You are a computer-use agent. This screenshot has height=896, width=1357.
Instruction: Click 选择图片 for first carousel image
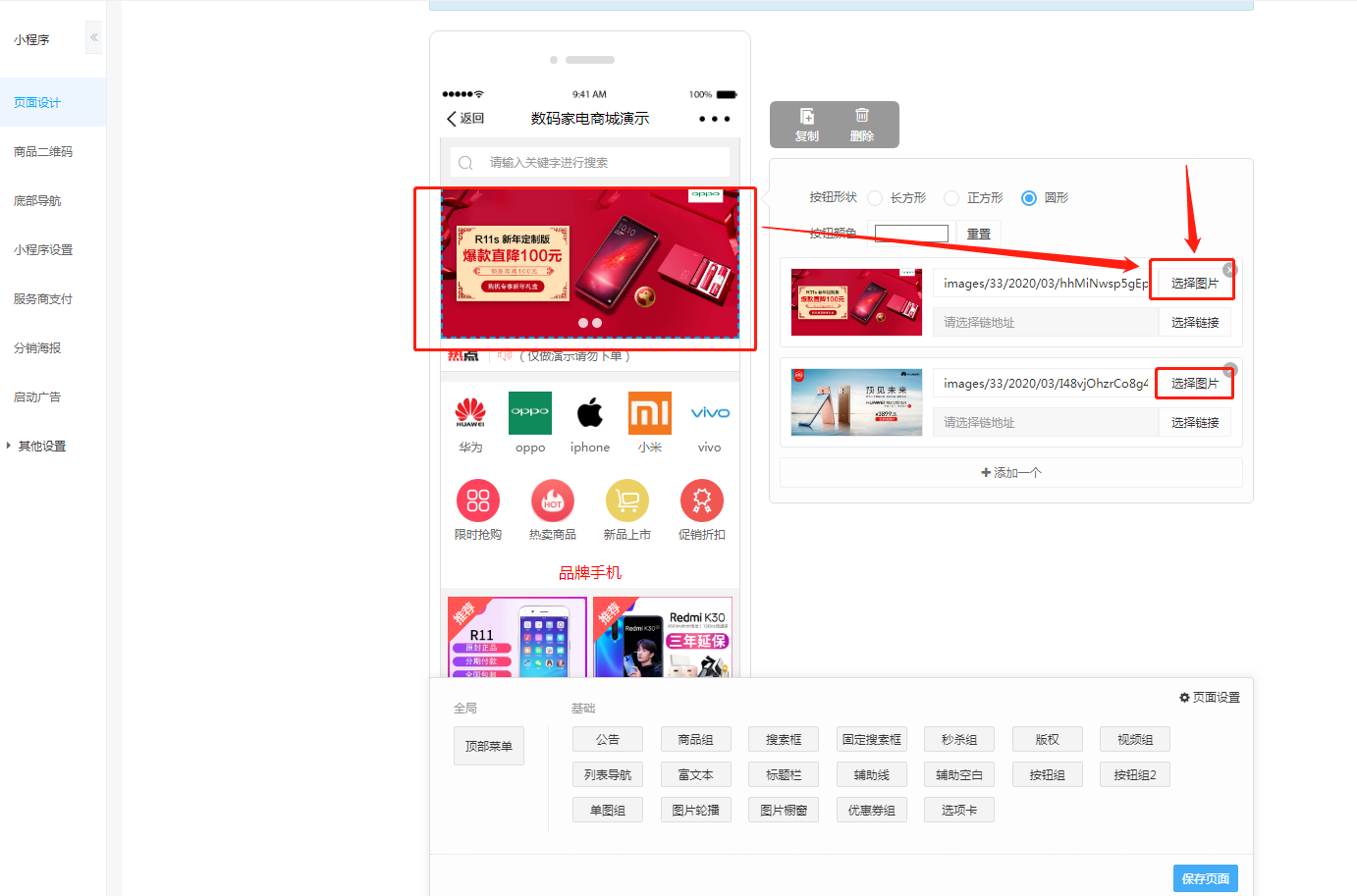coord(1195,284)
